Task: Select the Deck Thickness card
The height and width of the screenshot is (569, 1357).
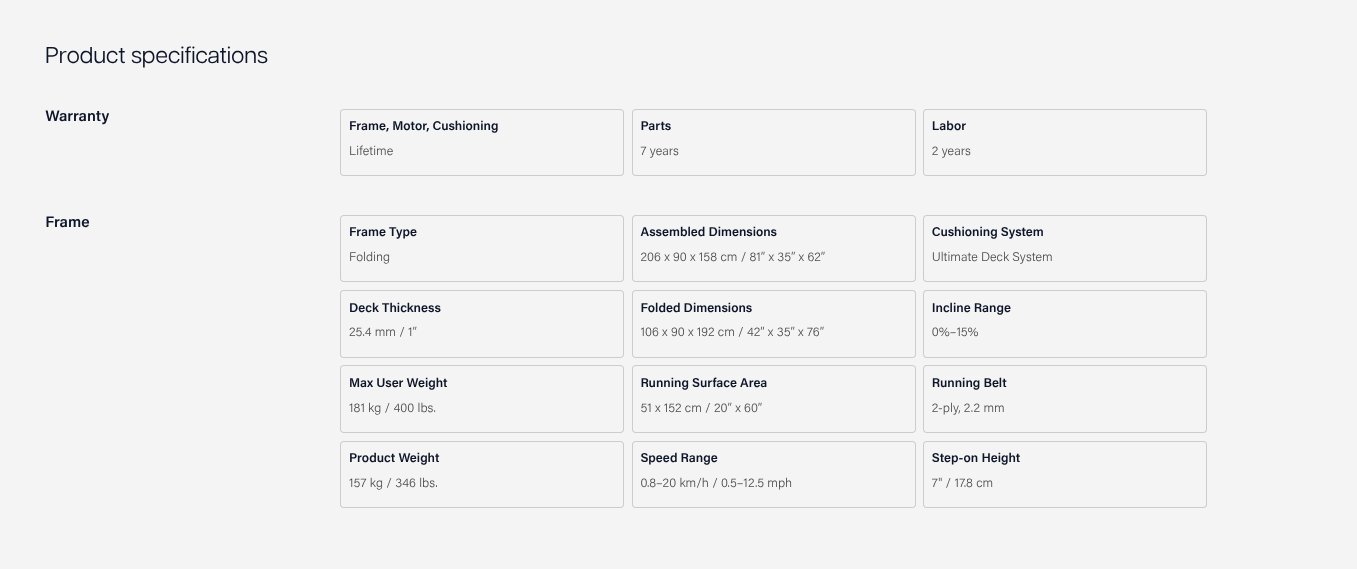Action: [x=481, y=323]
